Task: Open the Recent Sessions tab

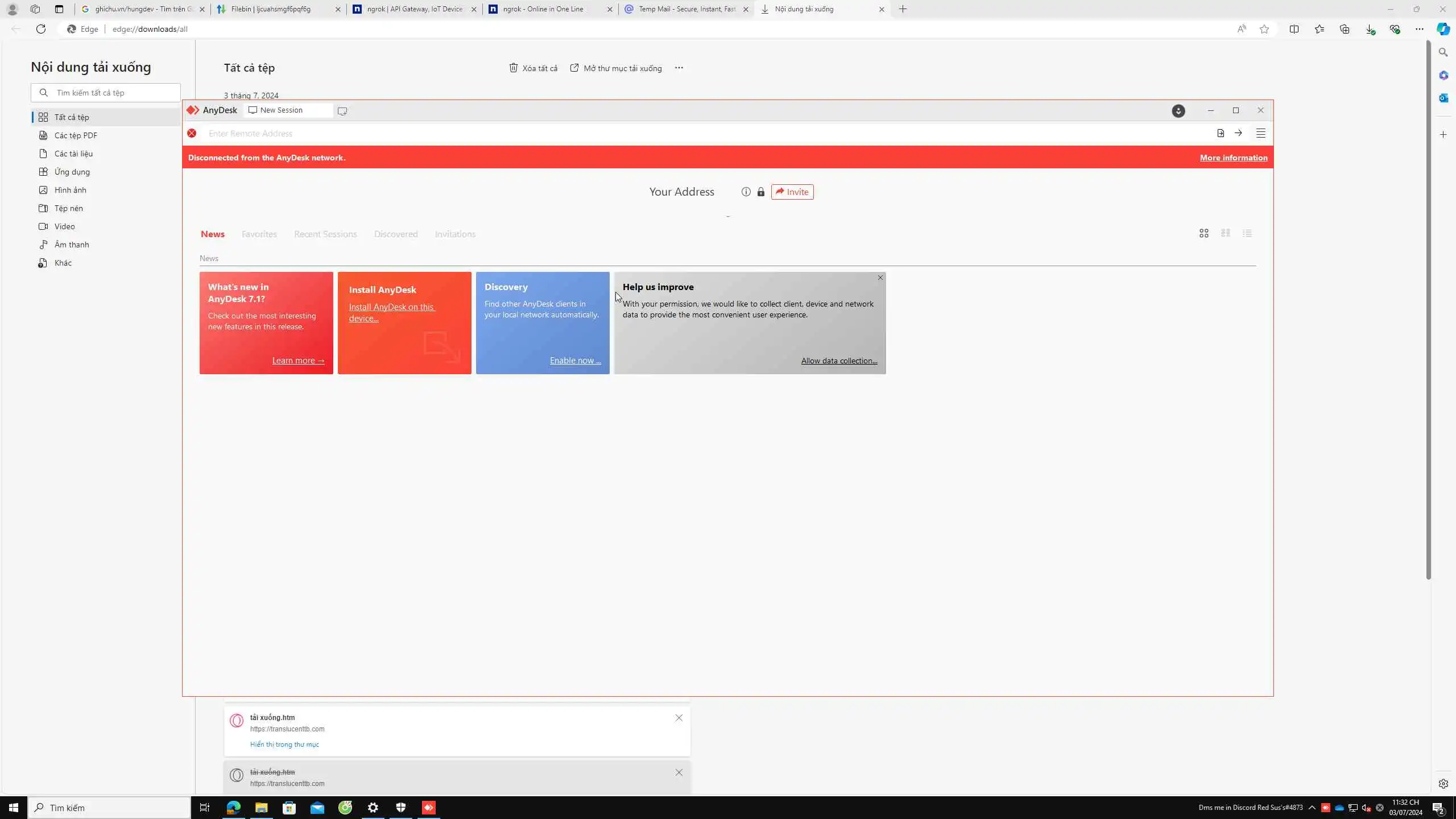Action: [325, 234]
